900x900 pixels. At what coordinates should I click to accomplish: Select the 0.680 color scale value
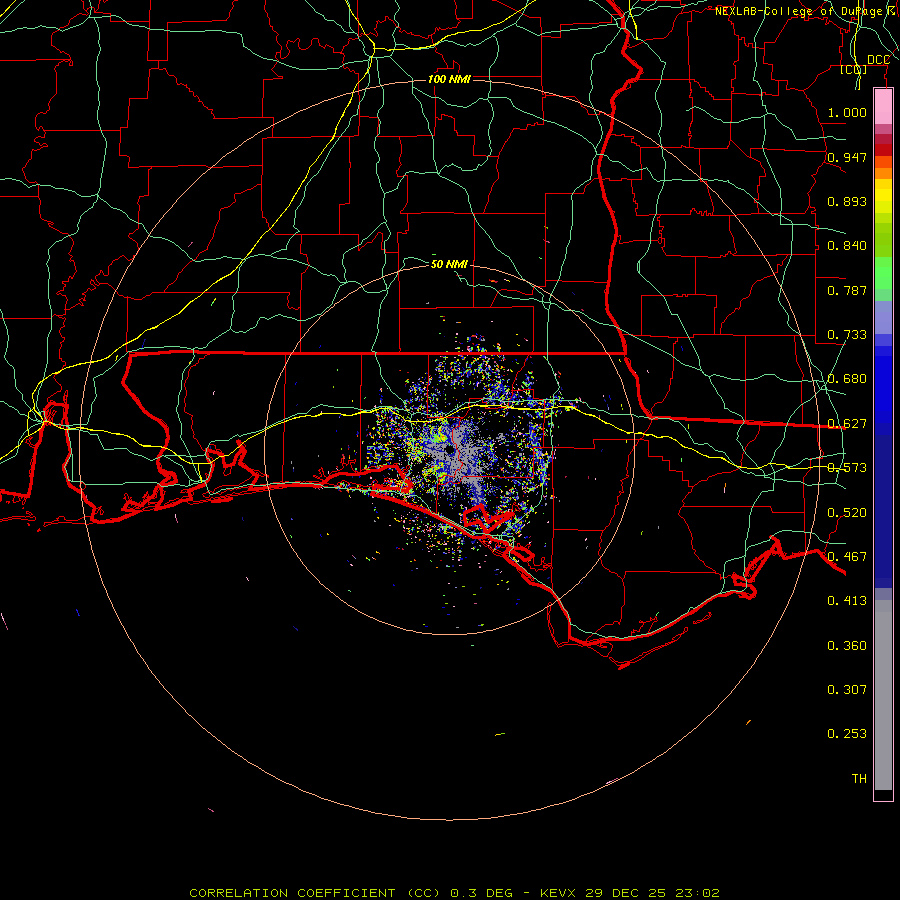[x=847, y=379]
